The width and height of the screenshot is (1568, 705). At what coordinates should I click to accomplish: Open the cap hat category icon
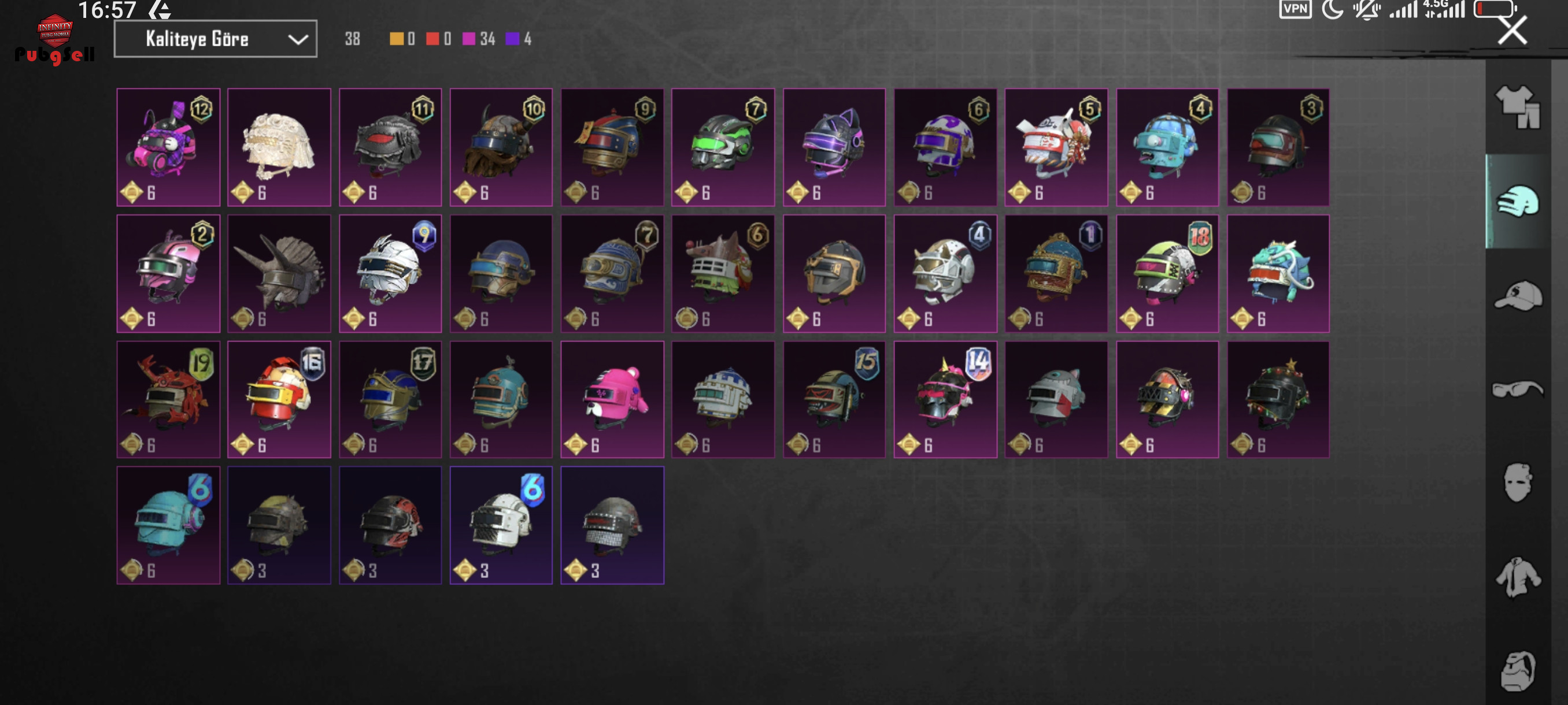tap(1518, 295)
